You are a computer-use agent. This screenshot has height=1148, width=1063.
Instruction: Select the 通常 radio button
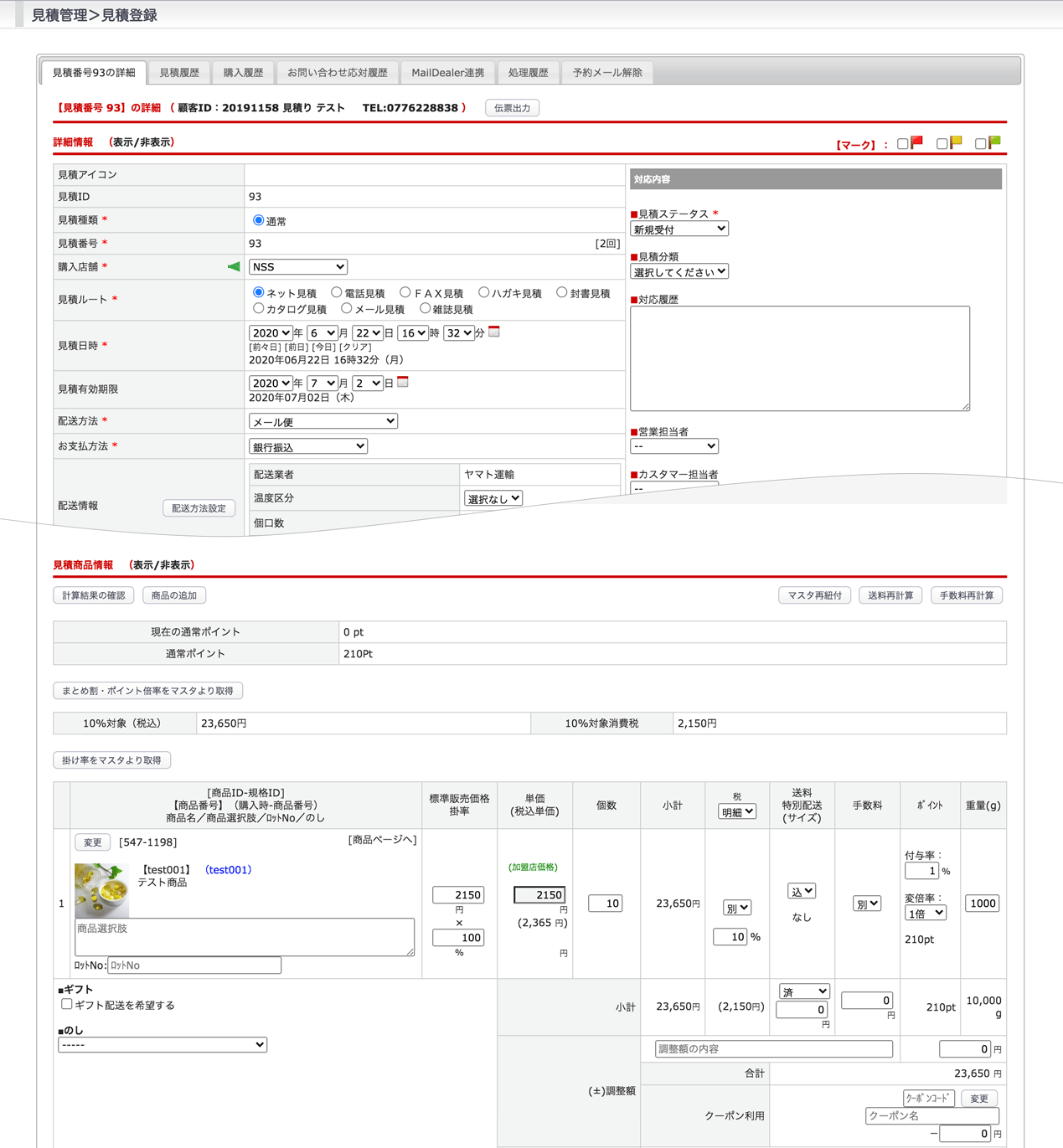258,220
